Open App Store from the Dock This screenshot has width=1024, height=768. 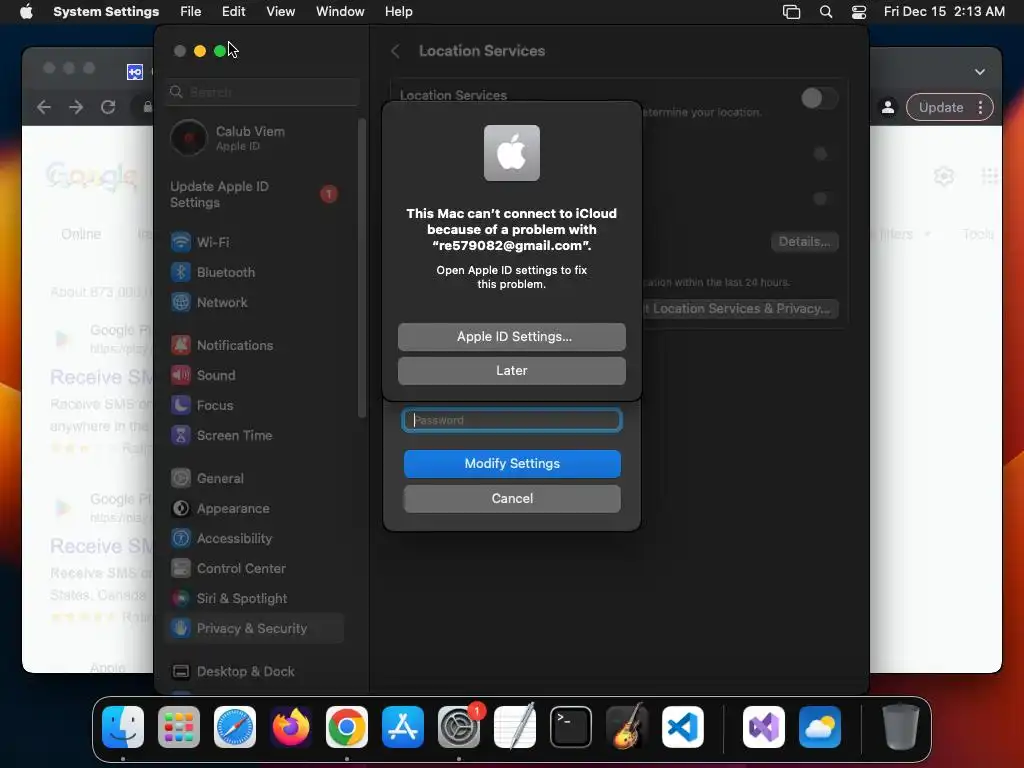[403, 727]
